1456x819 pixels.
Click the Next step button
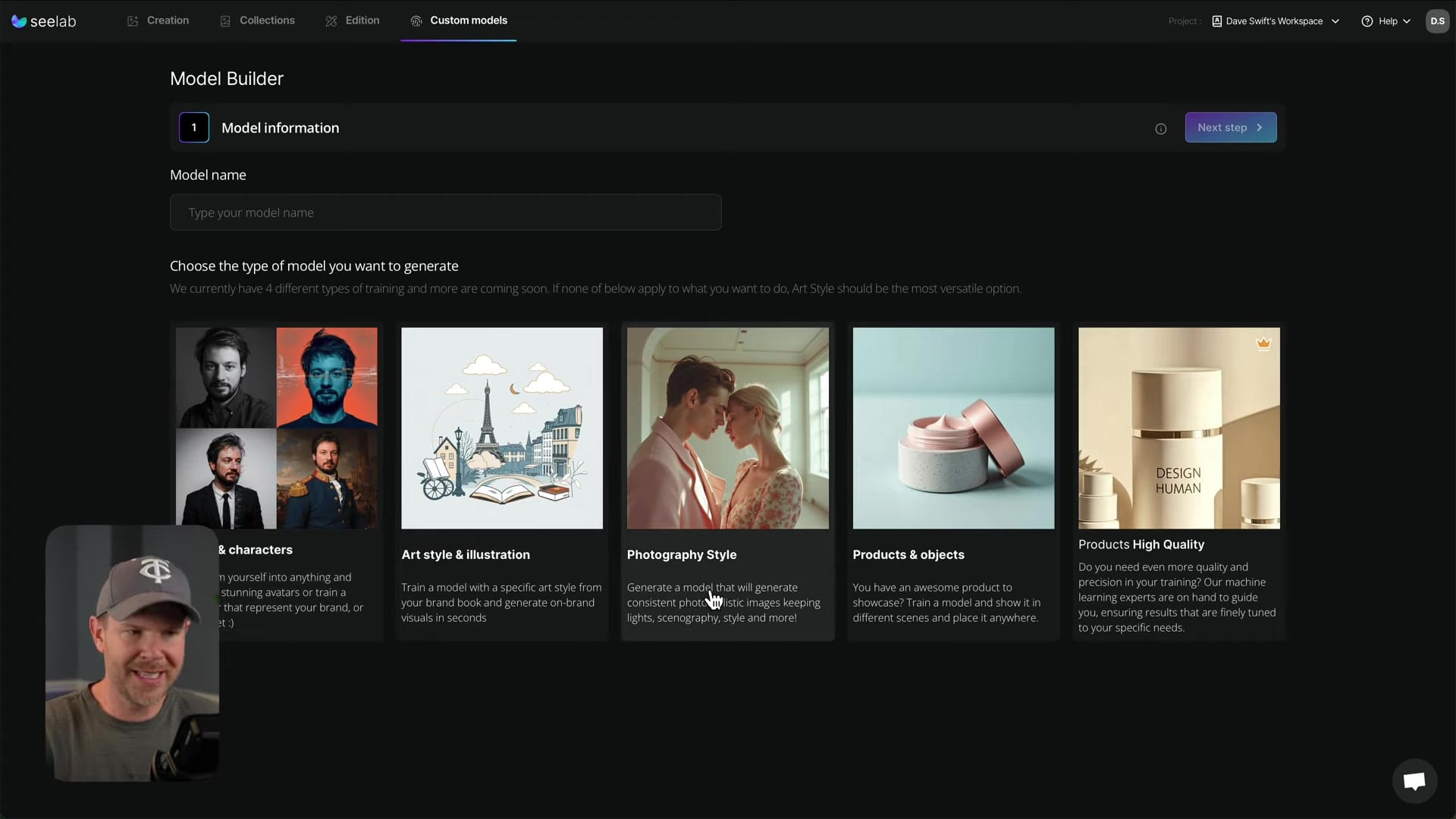pos(1231,127)
